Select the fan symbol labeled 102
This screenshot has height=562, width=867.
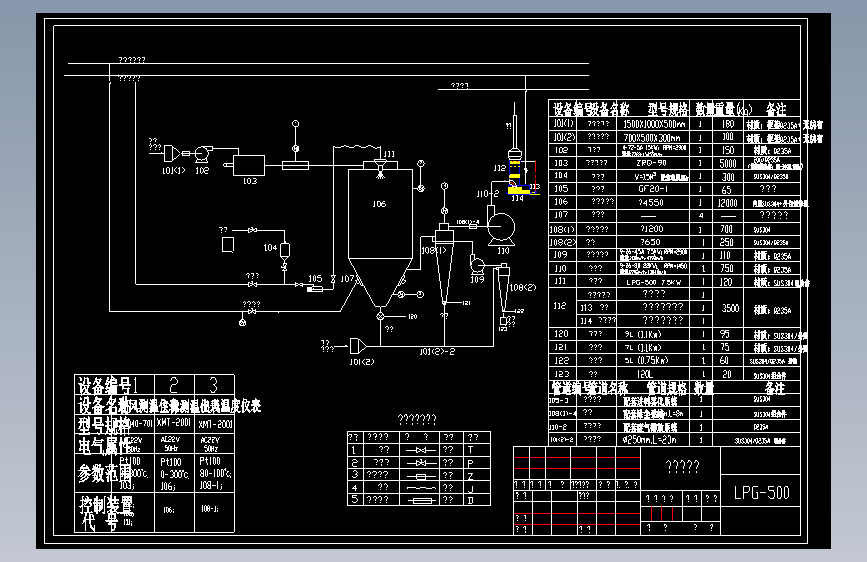point(203,153)
